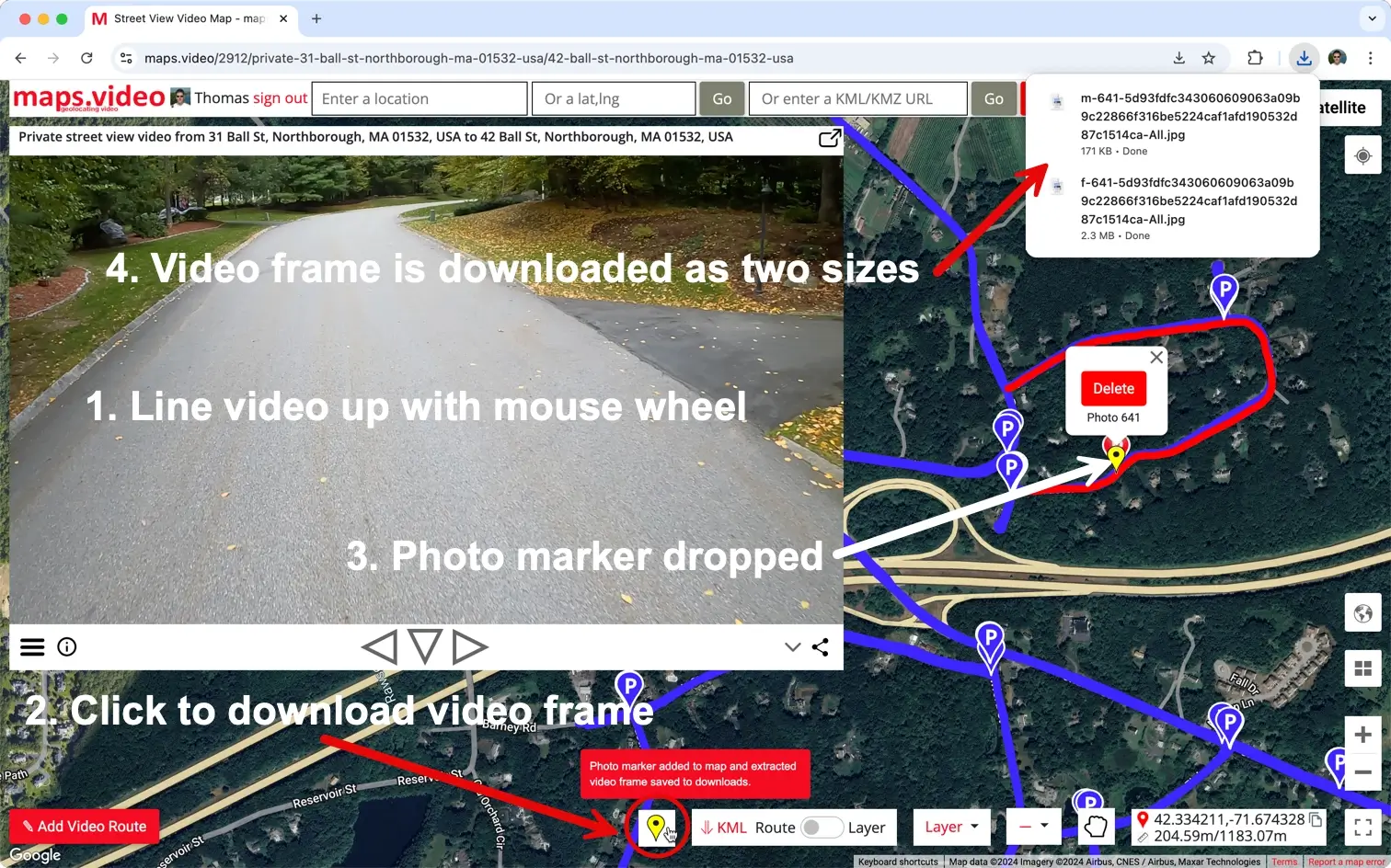Zoom out on the map
This screenshot has height=868, width=1391.
pyautogui.click(x=1362, y=772)
